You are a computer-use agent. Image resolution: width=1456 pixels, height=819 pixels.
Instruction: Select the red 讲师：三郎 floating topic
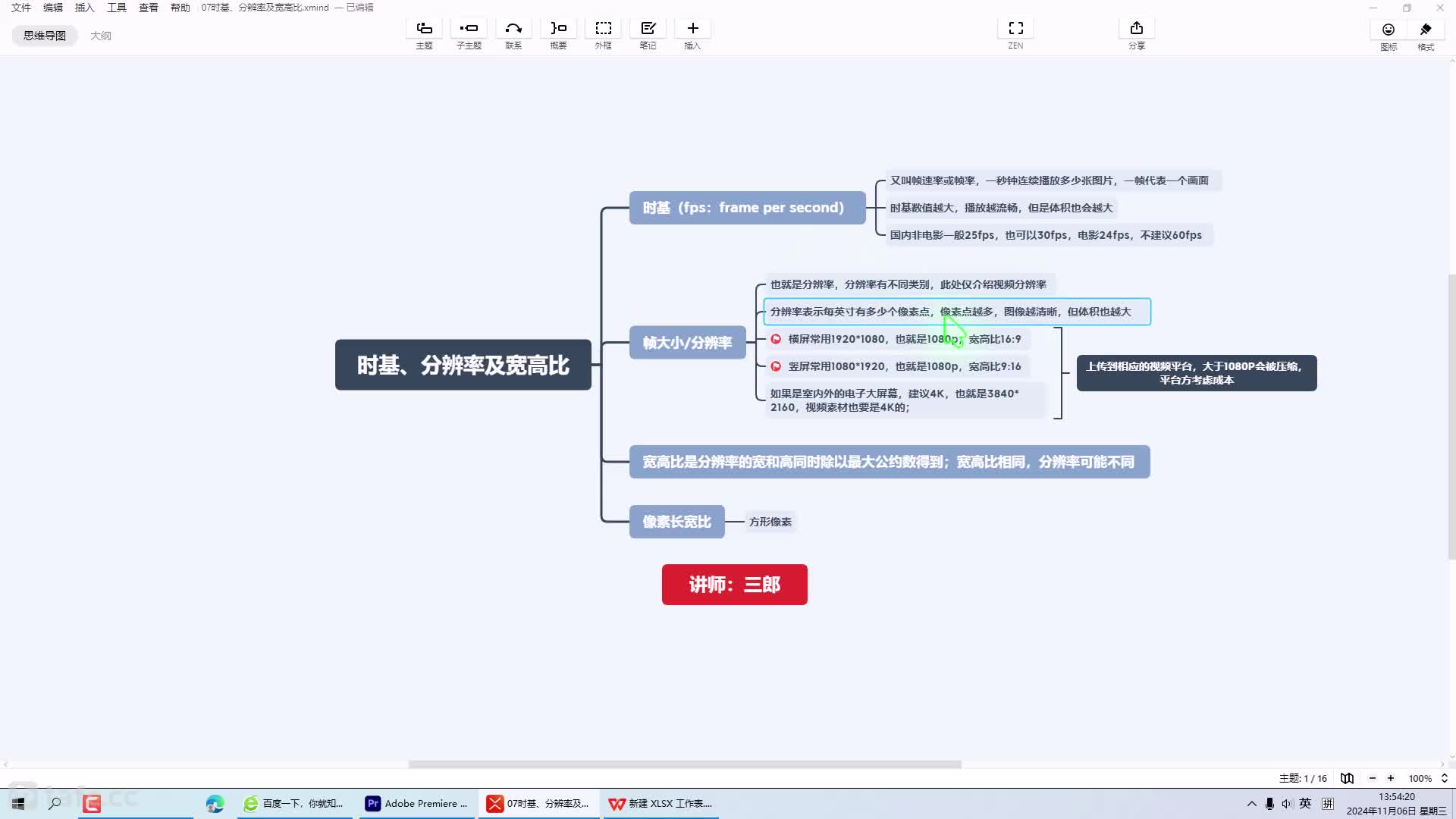734,585
